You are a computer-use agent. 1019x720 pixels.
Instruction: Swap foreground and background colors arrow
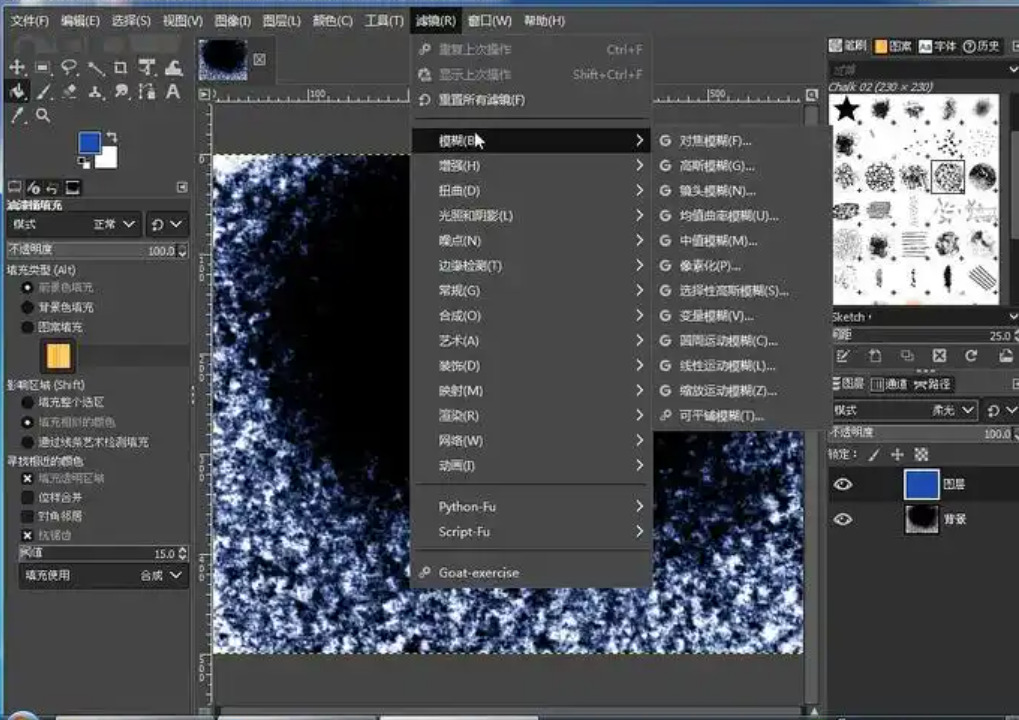click(x=111, y=137)
